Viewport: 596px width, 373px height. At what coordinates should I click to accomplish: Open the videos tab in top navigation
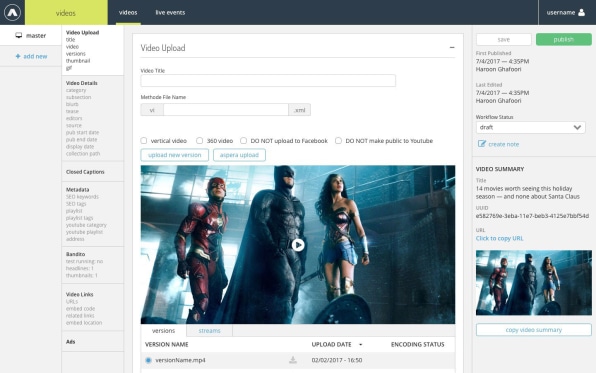(x=128, y=13)
